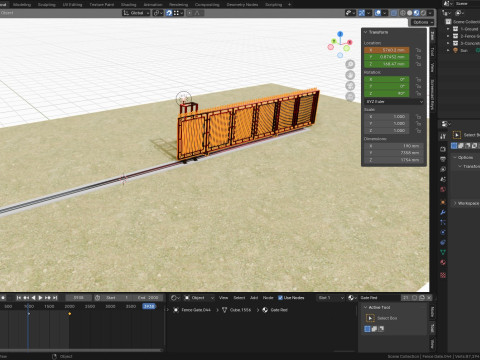Click the Dimensions Y field
The width and height of the screenshot is (480, 360).
point(394,153)
